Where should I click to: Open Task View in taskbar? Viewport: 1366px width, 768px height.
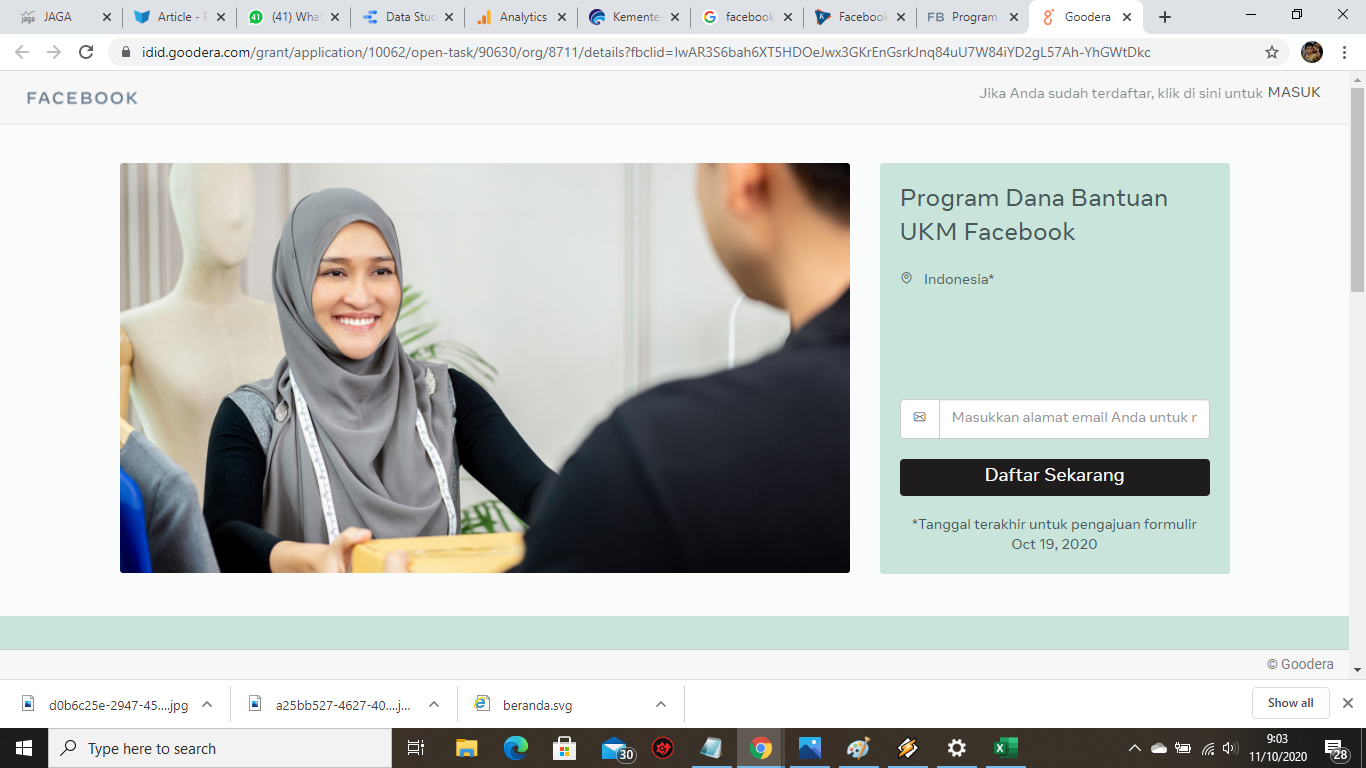[x=416, y=748]
